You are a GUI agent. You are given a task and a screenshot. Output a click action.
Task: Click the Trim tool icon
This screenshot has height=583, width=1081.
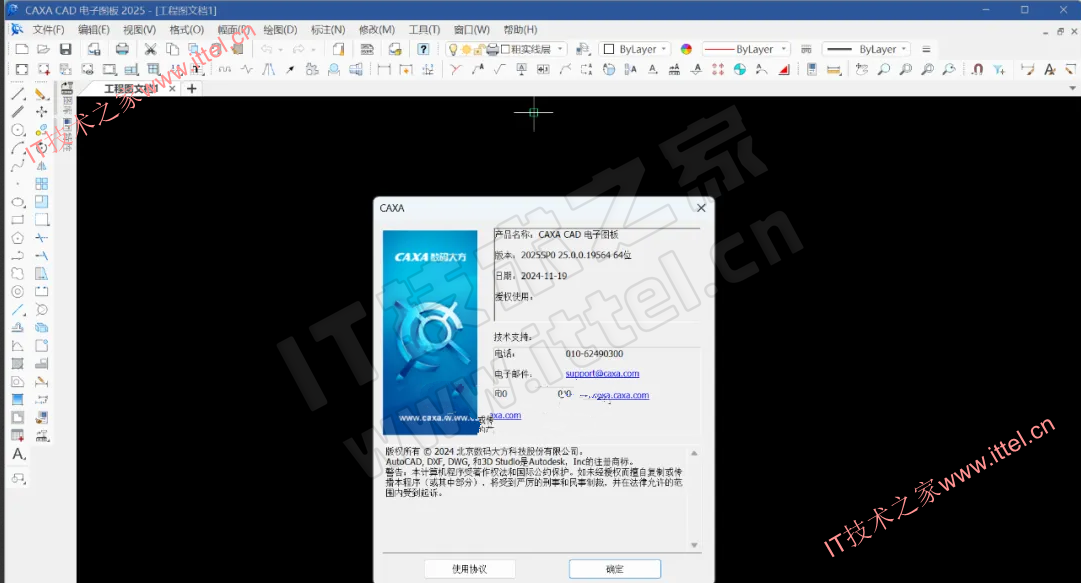click(x=41, y=238)
